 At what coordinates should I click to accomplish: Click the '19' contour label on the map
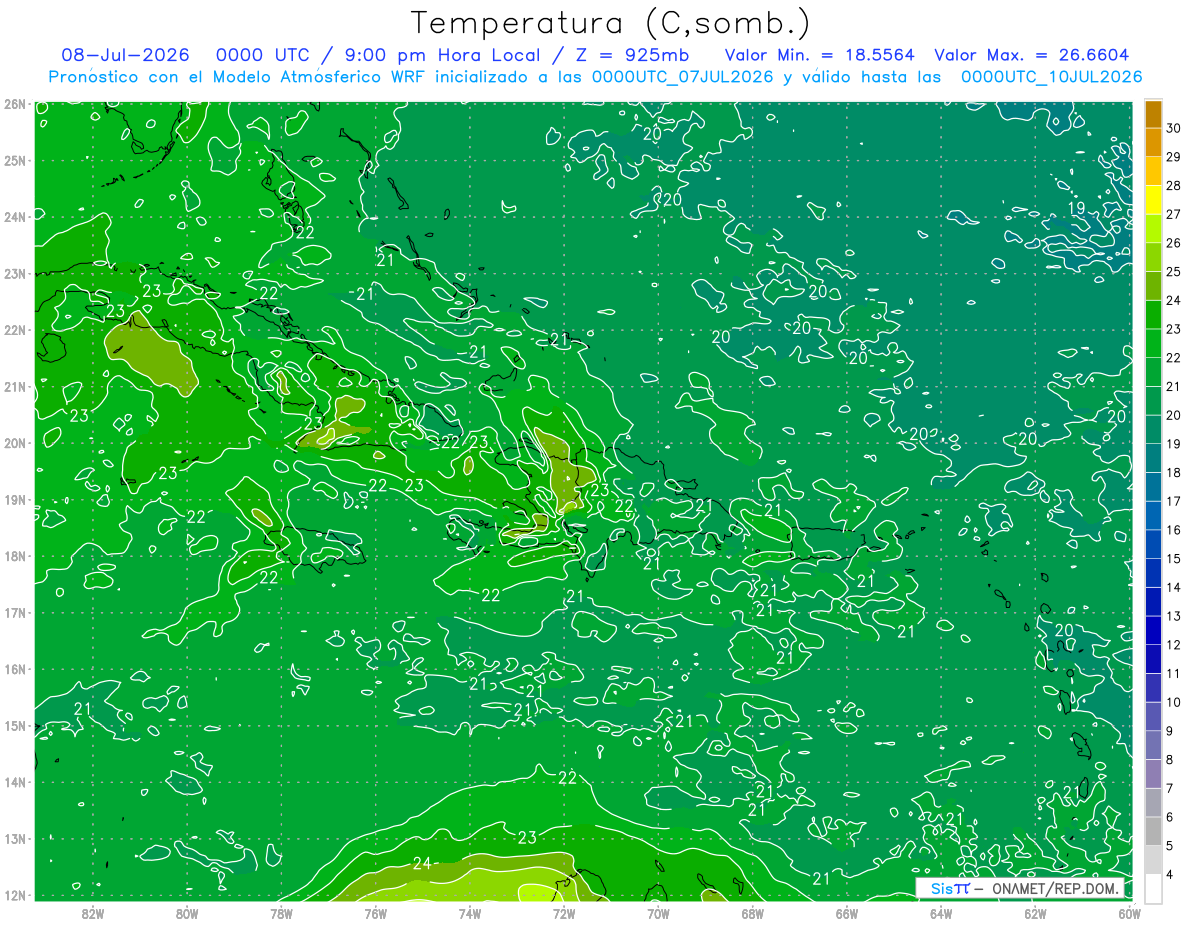[x=1076, y=207]
